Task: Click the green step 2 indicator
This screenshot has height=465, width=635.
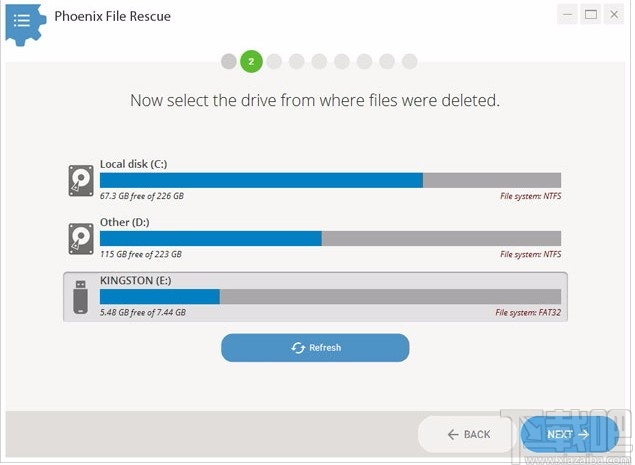Action: [x=251, y=62]
